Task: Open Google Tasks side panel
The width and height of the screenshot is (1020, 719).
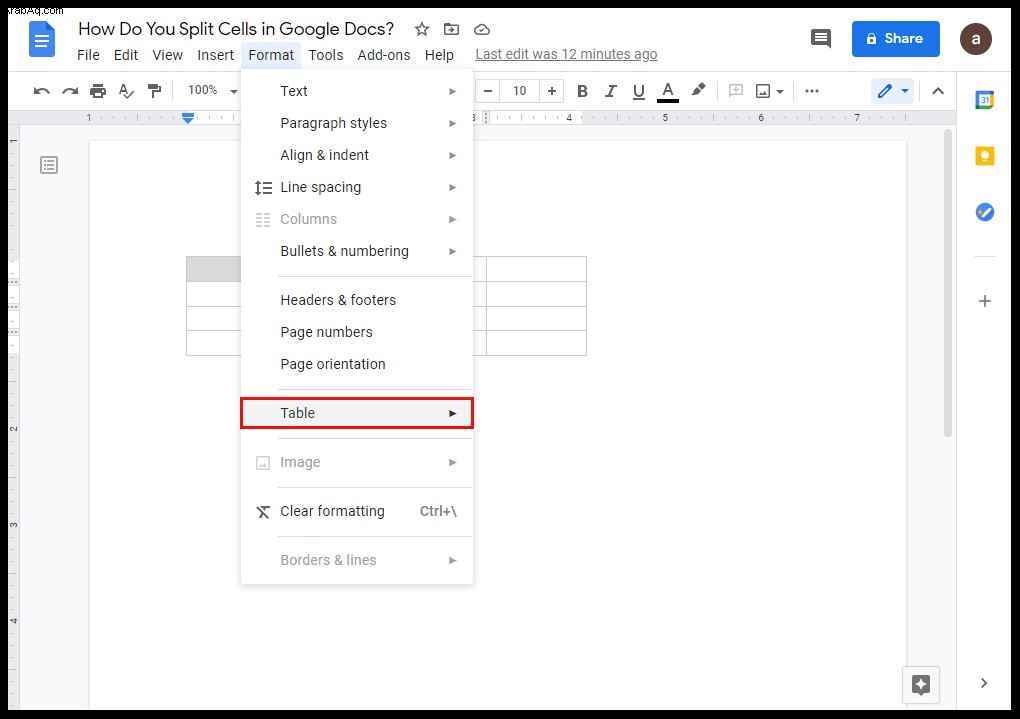Action: pos(984,212)
